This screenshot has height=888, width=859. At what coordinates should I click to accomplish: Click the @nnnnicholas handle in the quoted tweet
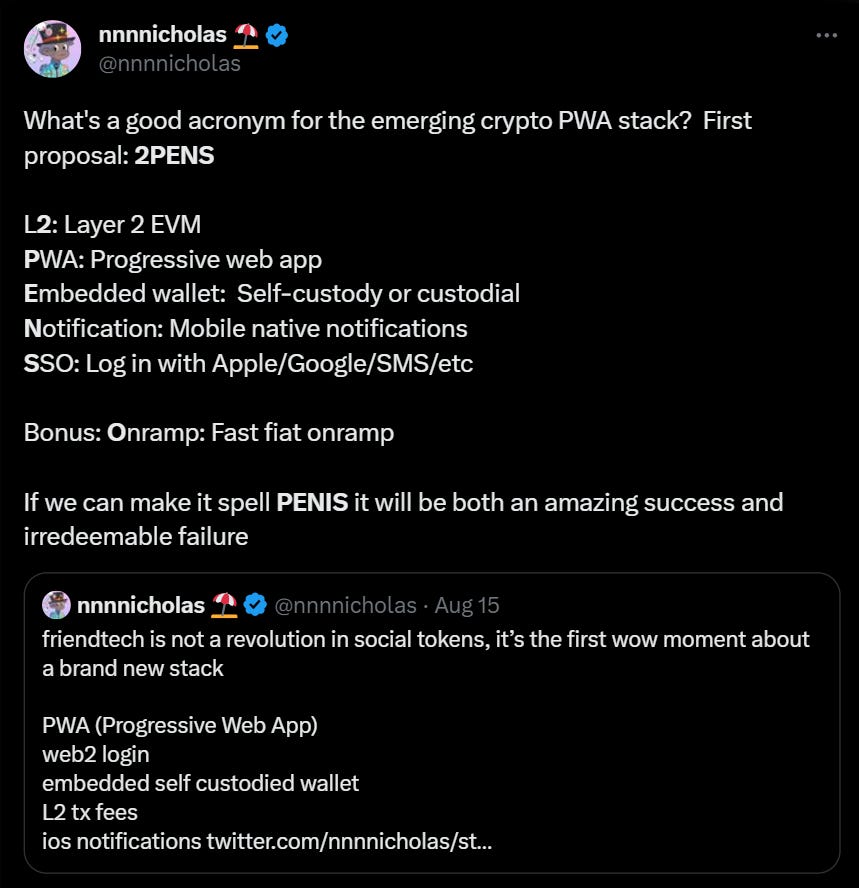[345, 605]
